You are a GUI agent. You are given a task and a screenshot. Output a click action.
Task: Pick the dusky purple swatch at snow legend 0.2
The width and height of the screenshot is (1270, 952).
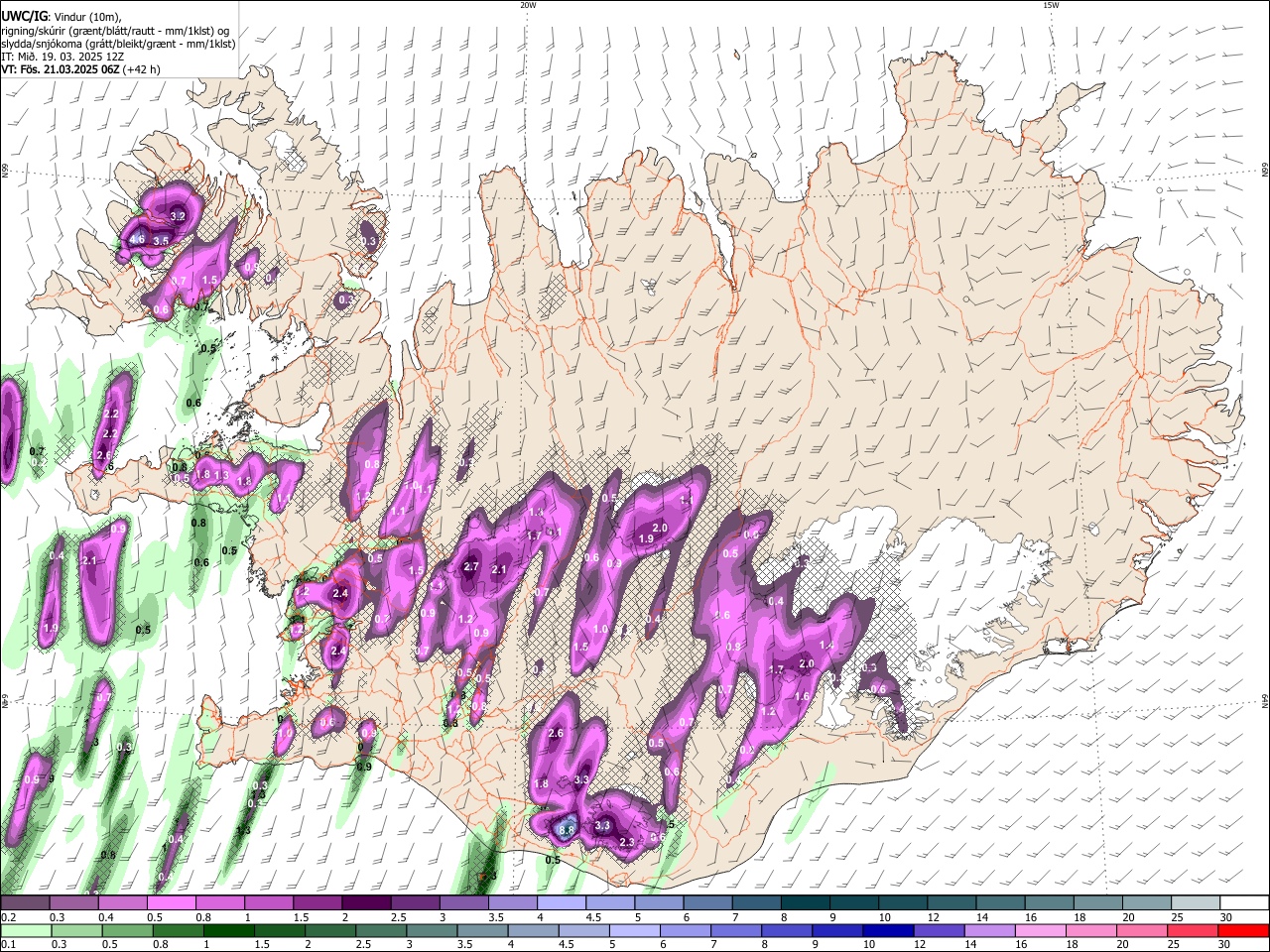[x=25, y=902]
